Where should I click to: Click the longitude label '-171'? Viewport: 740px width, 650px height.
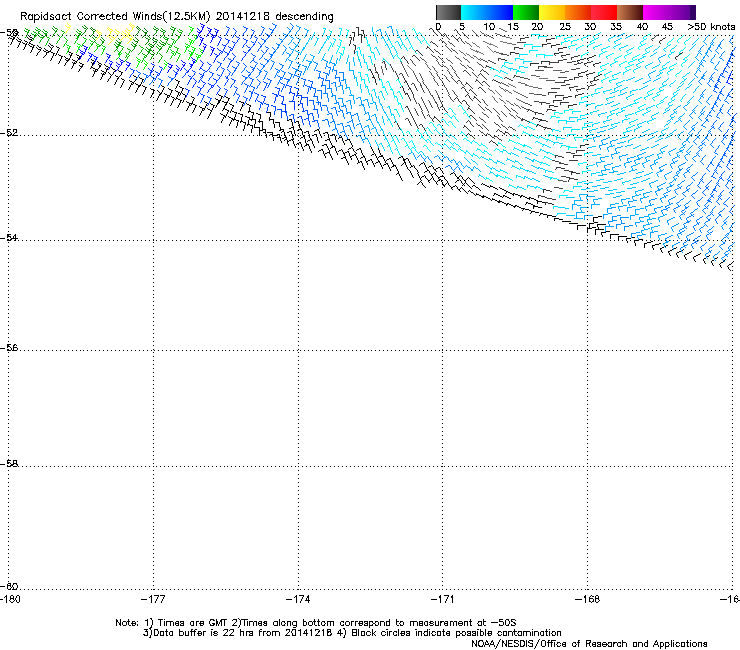click(443, 599)
